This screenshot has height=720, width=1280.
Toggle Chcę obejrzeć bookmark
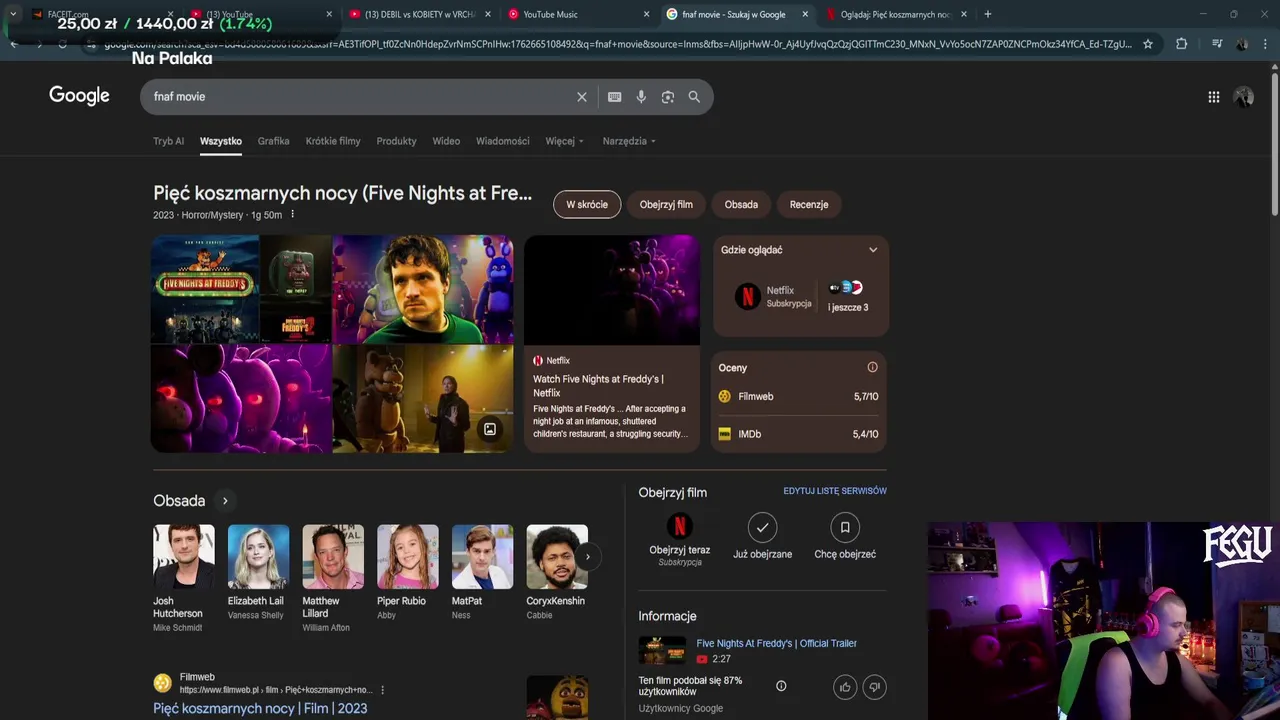click(x=845, y=526)
